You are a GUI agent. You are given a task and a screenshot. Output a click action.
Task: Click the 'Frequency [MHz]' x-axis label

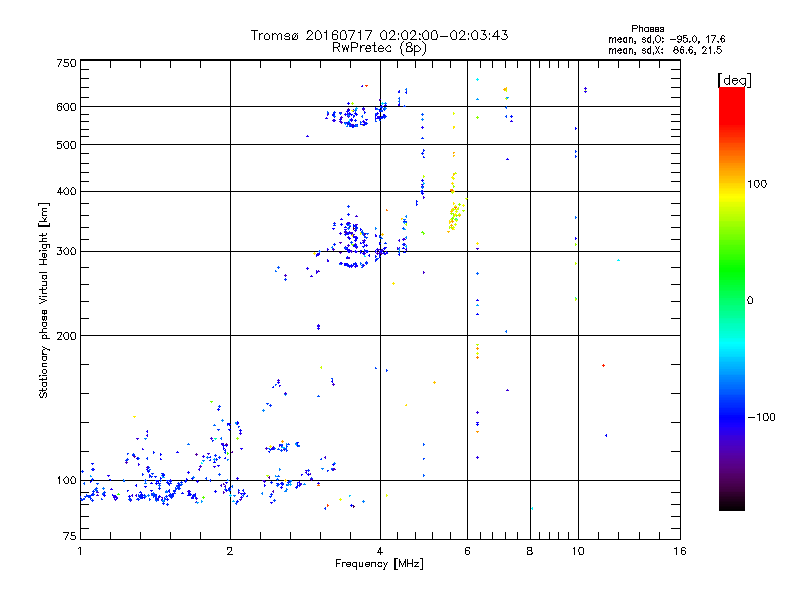pos(379,564)
